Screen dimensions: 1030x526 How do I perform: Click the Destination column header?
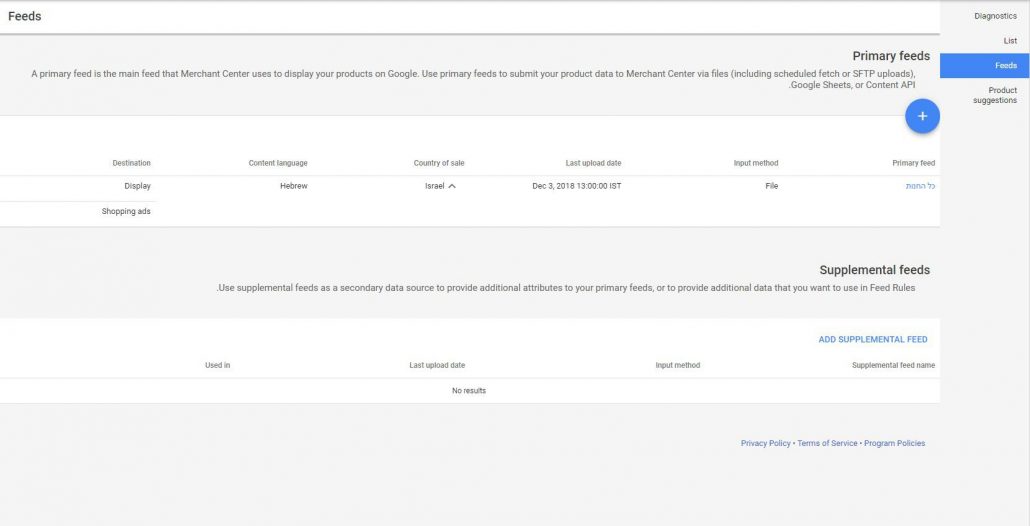(131, 163)
